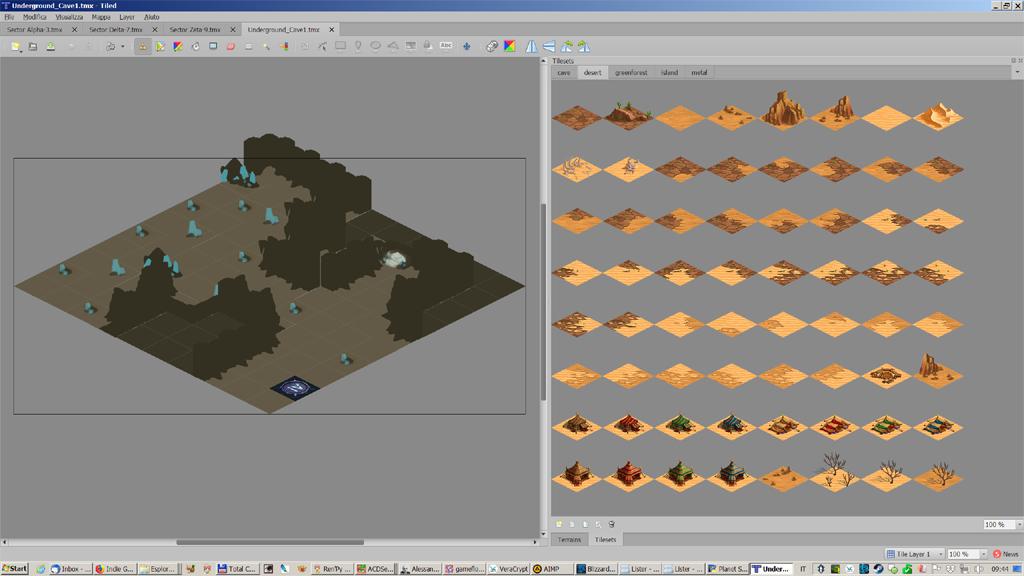1024x576 pixels.
Task: Click the blue portal tile on the map
Action: [295, 387]
